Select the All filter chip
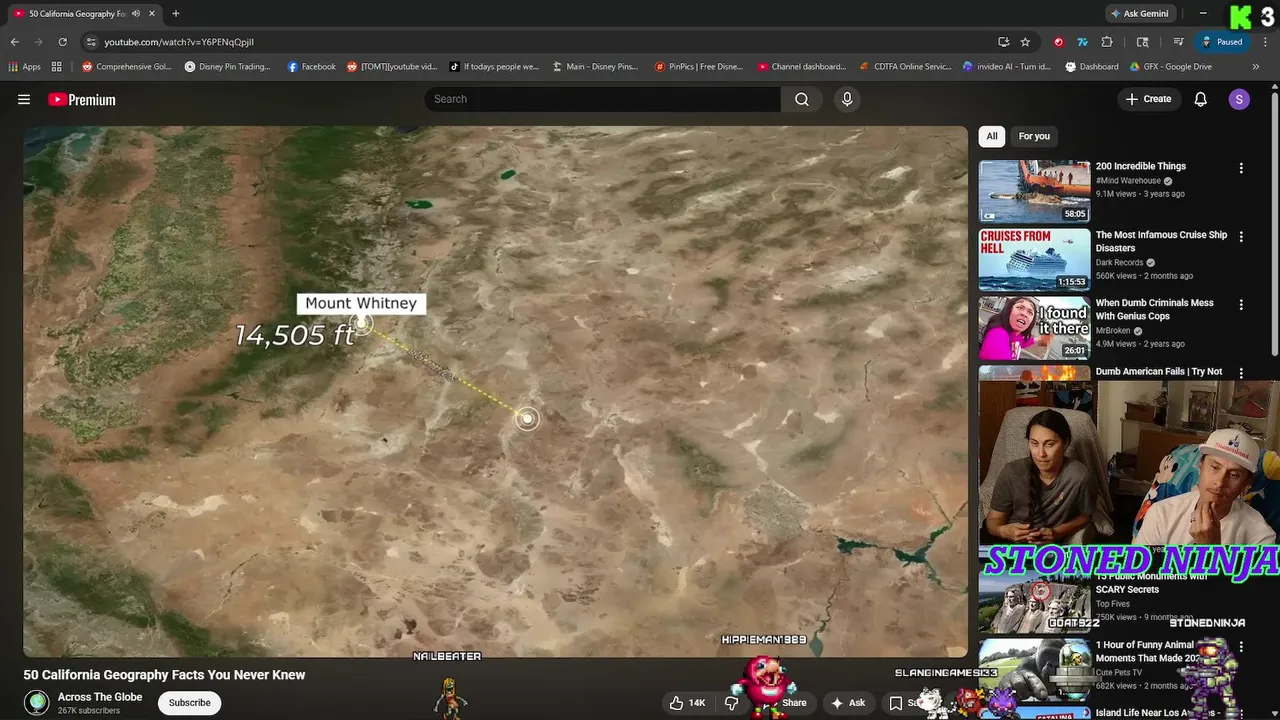 pyautogui.click(x=991, y=136)
